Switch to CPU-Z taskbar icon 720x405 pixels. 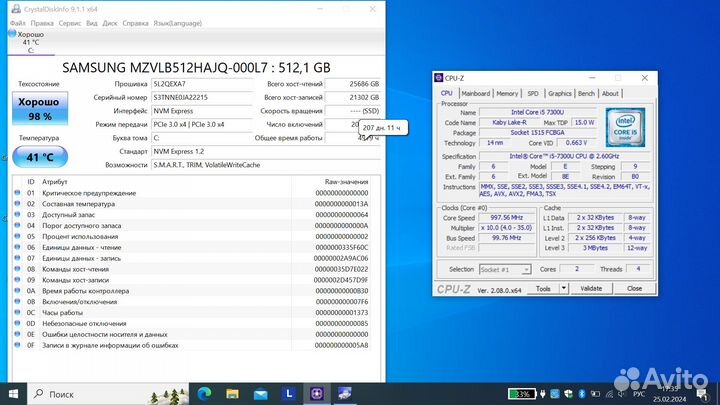[x=316, y=394]
